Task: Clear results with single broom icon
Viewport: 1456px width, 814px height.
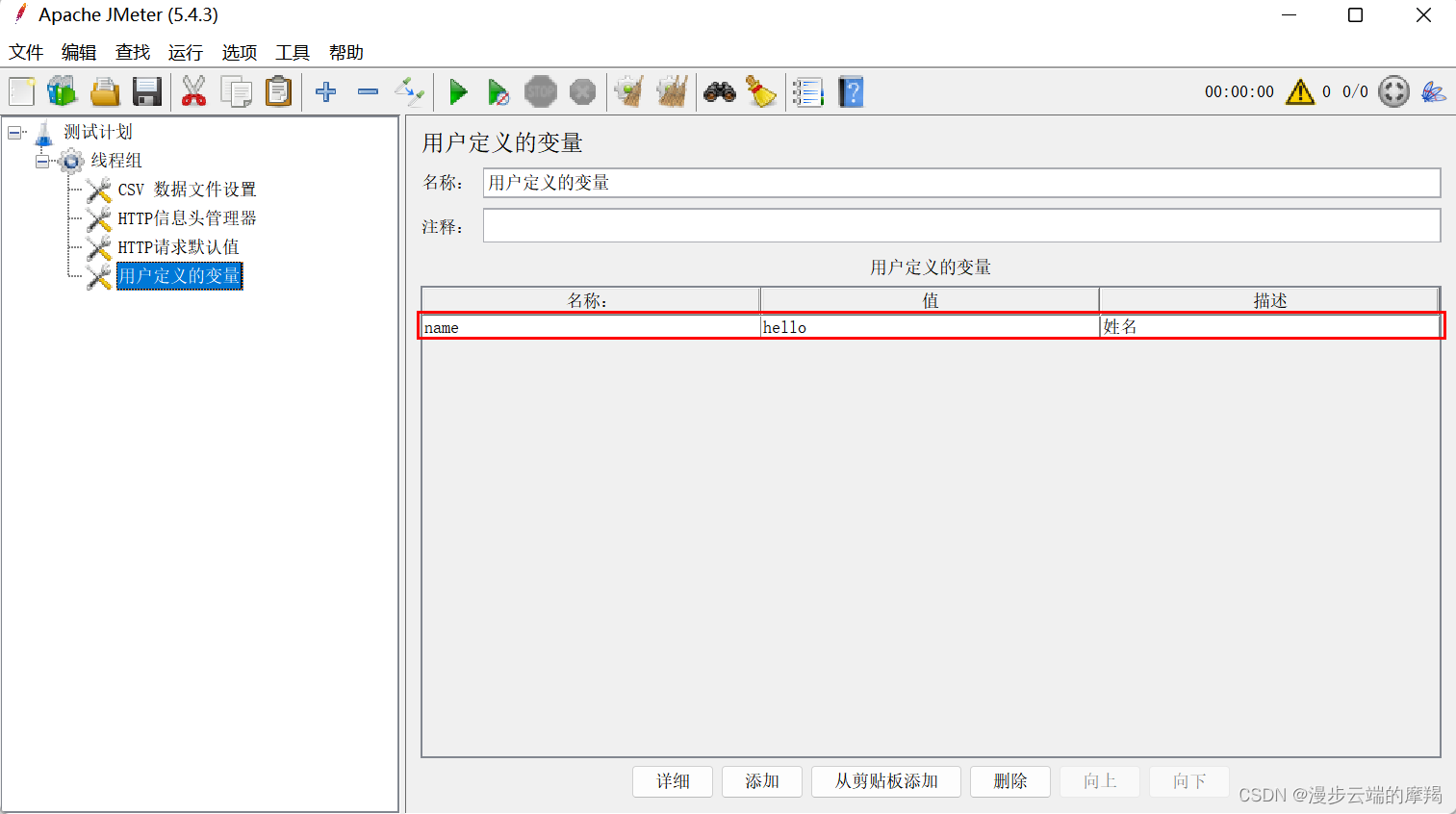Action: tap(629, 92)
